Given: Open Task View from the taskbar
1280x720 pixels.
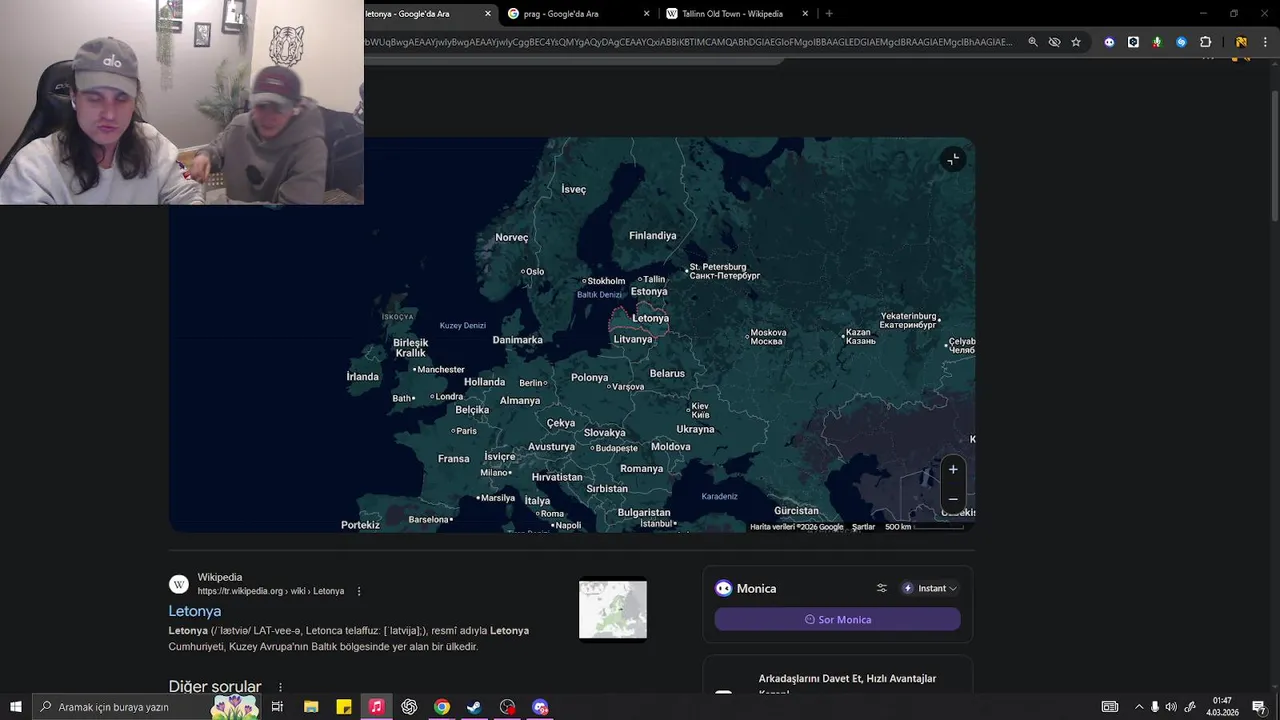Looking at the screenshot, I should 277,707.
